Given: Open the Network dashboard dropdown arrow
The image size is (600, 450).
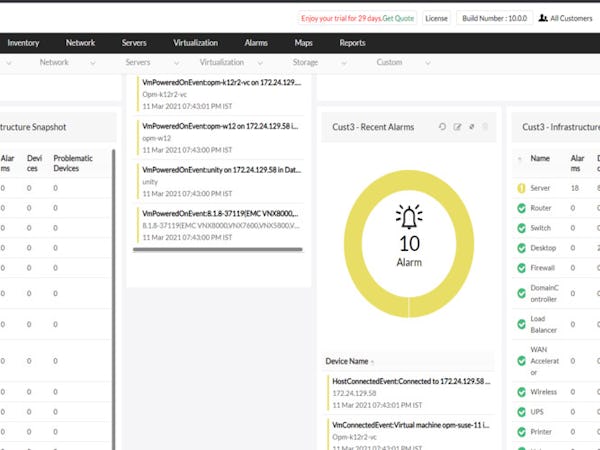Looking at the screenshot, I should click(93, 63).
